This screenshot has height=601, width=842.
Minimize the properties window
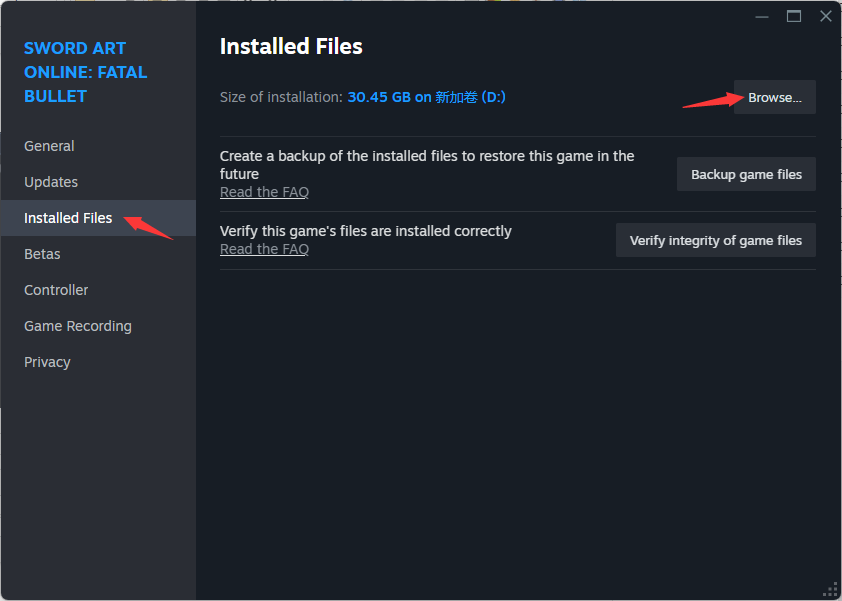[761, 17]
